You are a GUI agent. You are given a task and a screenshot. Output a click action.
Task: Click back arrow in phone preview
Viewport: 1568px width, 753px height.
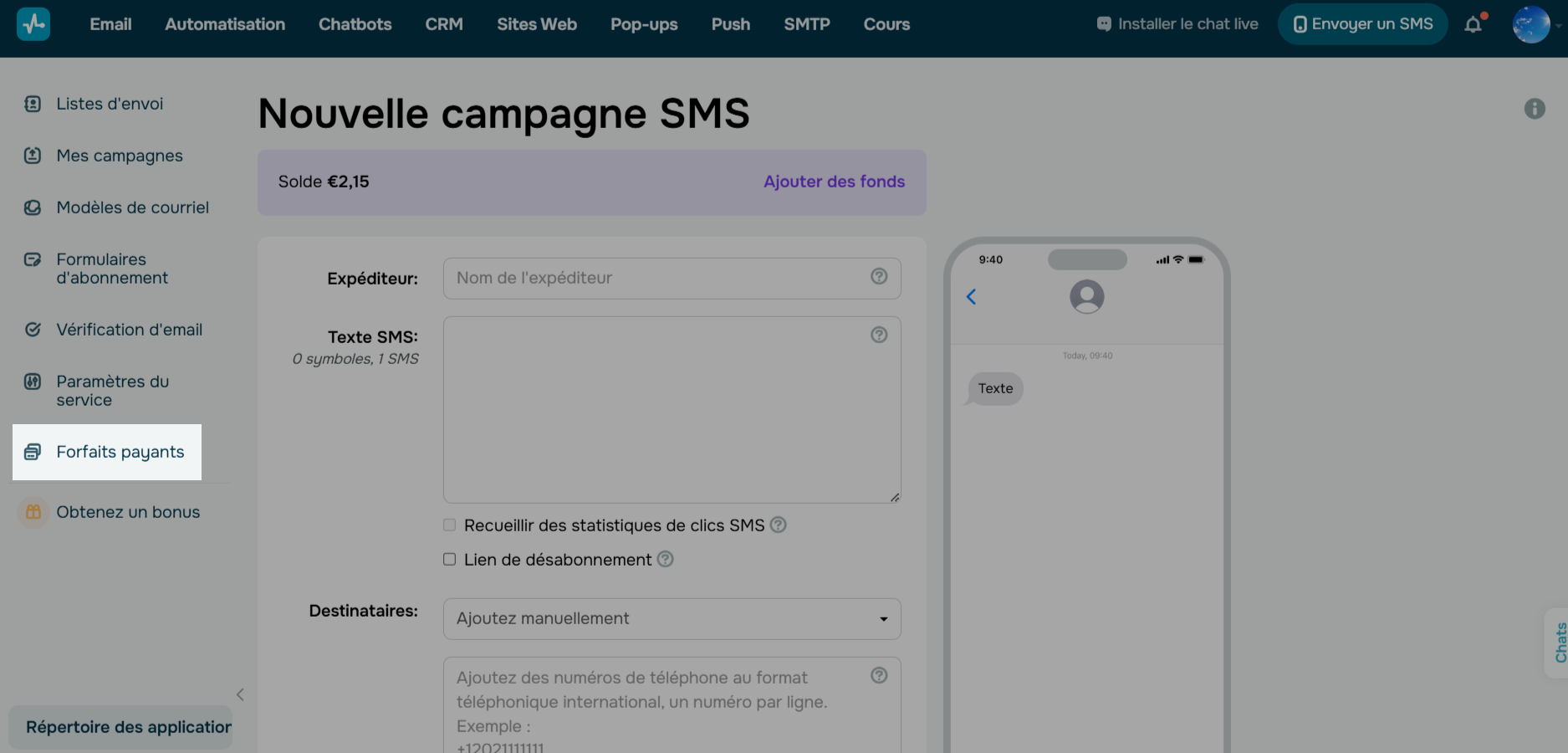pos(972,297)
